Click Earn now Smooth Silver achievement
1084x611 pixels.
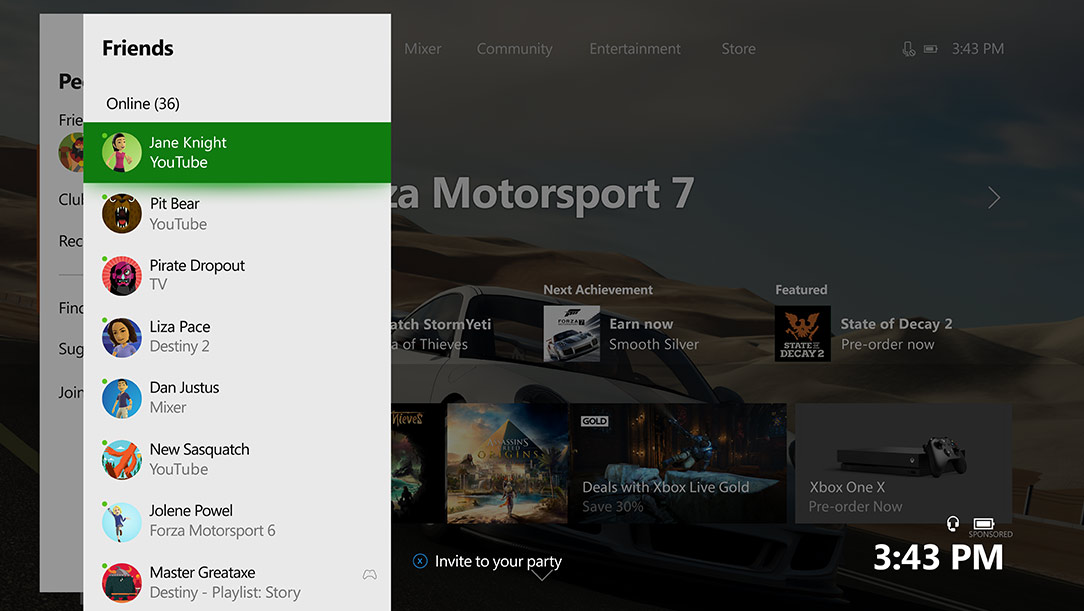653,334
